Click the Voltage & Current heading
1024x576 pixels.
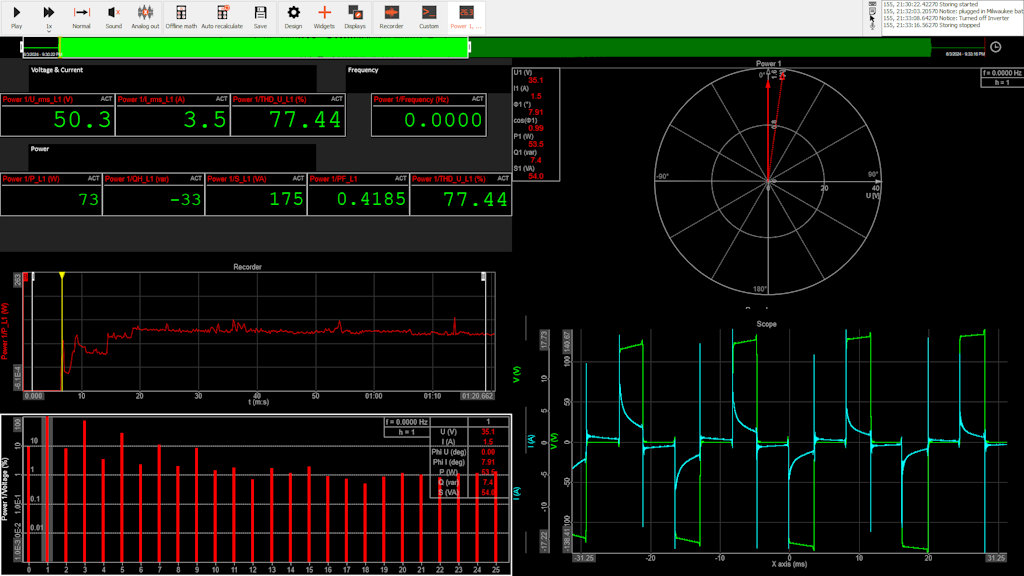(x=57, y=70)
